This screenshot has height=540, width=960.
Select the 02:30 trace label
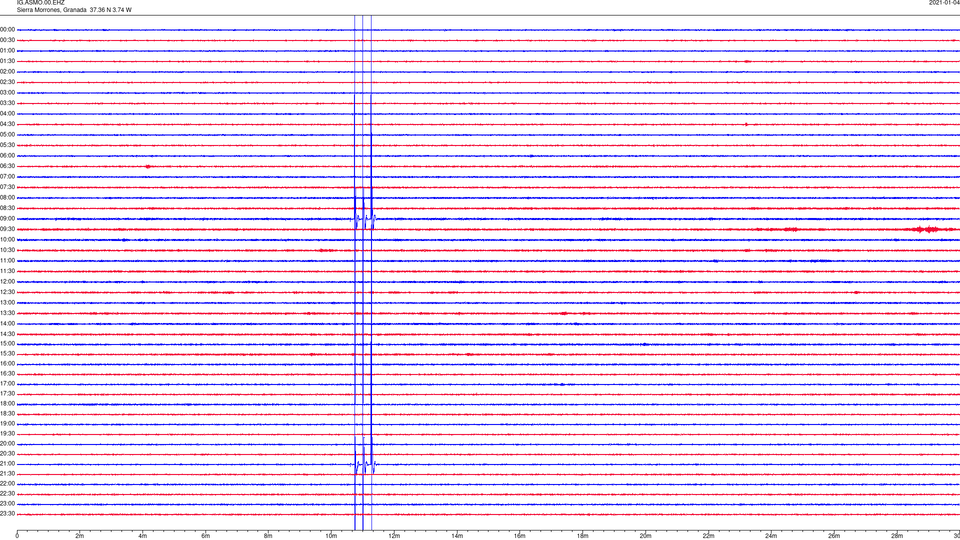[x=7, y=81]
